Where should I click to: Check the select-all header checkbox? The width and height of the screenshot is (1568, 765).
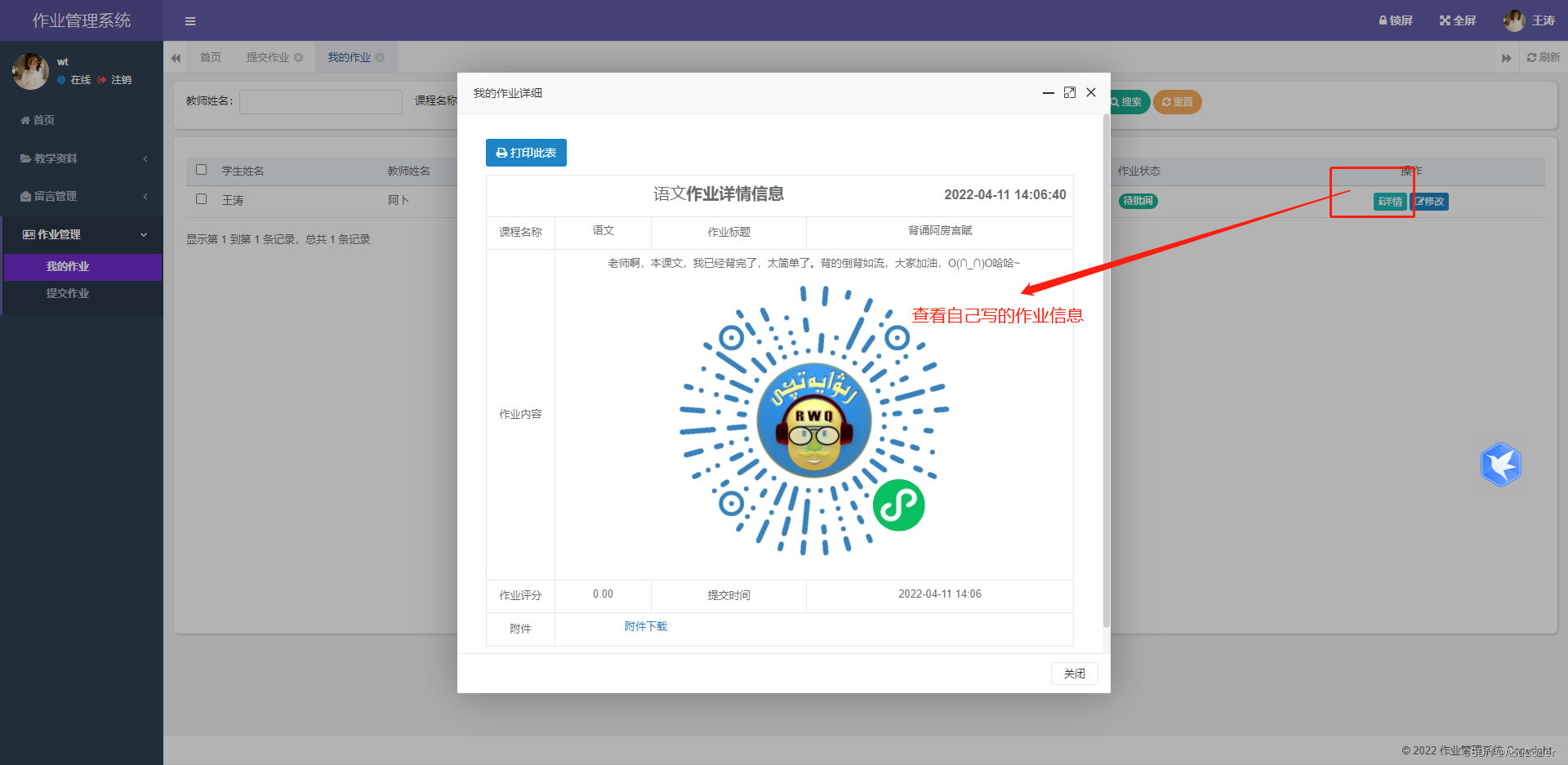(202, 170)
